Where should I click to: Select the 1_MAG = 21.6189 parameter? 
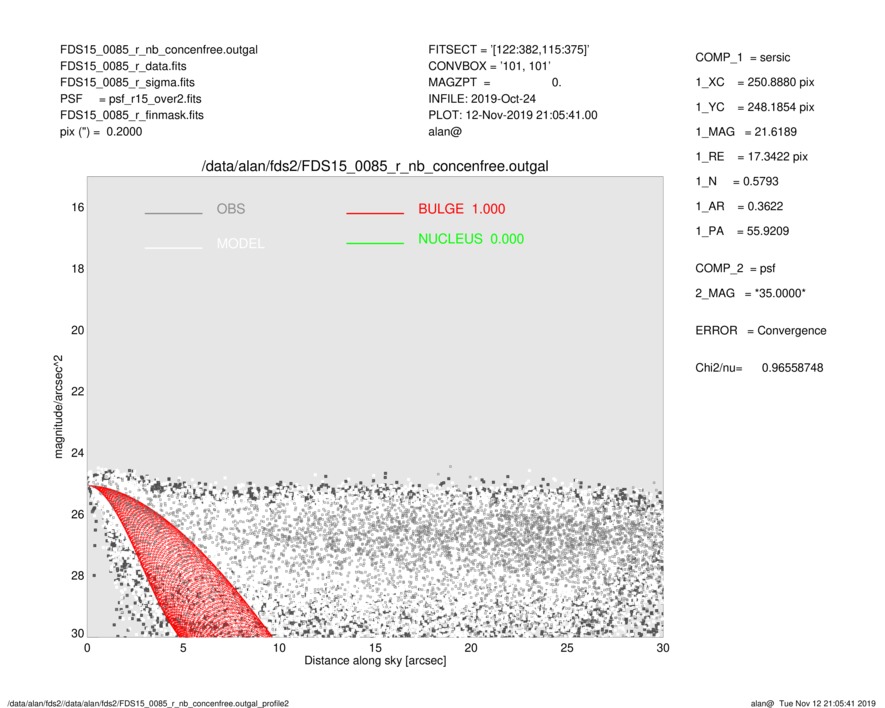746,132
